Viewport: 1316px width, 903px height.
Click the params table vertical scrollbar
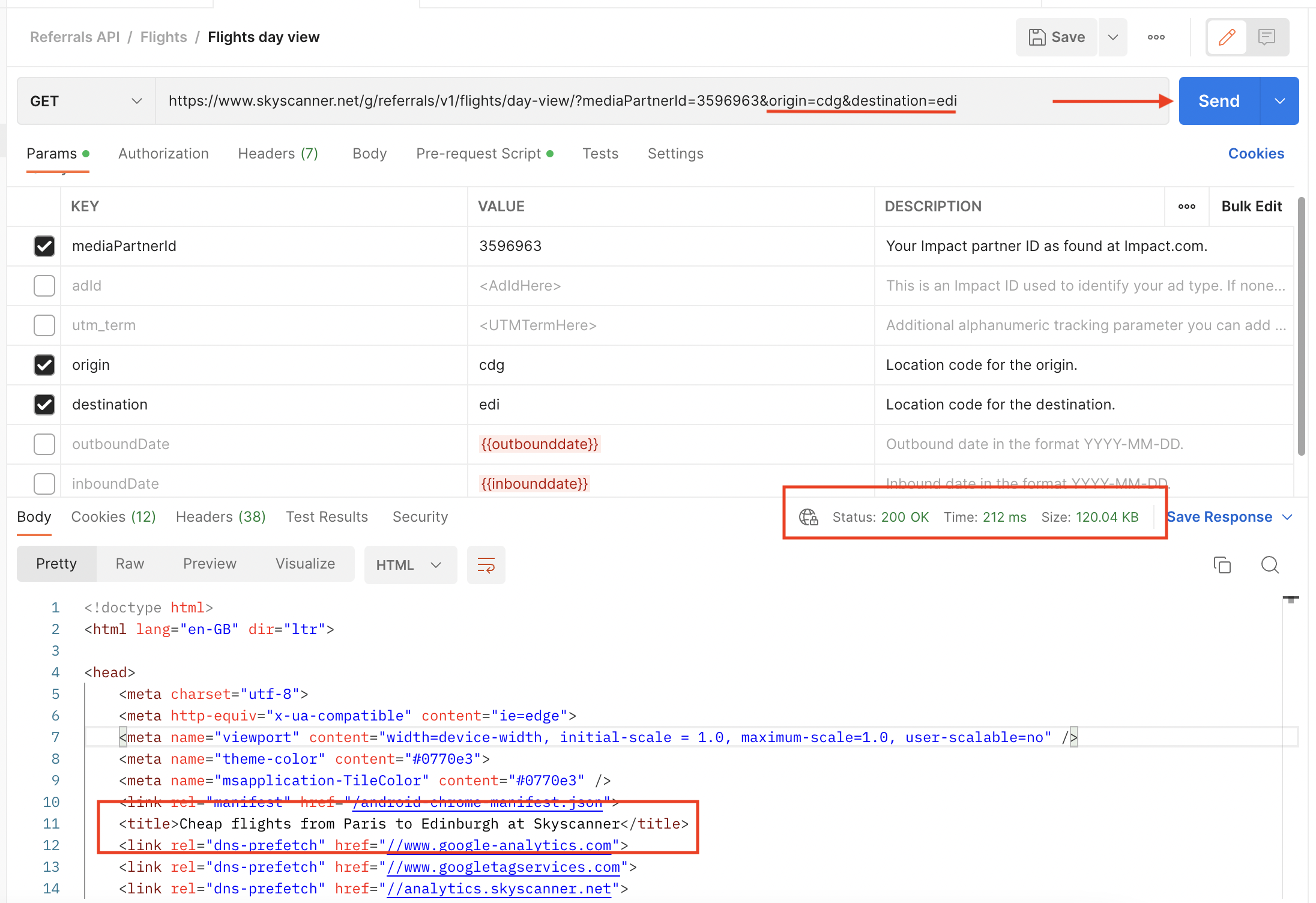pyautogui.click(x=1301, y=326)
